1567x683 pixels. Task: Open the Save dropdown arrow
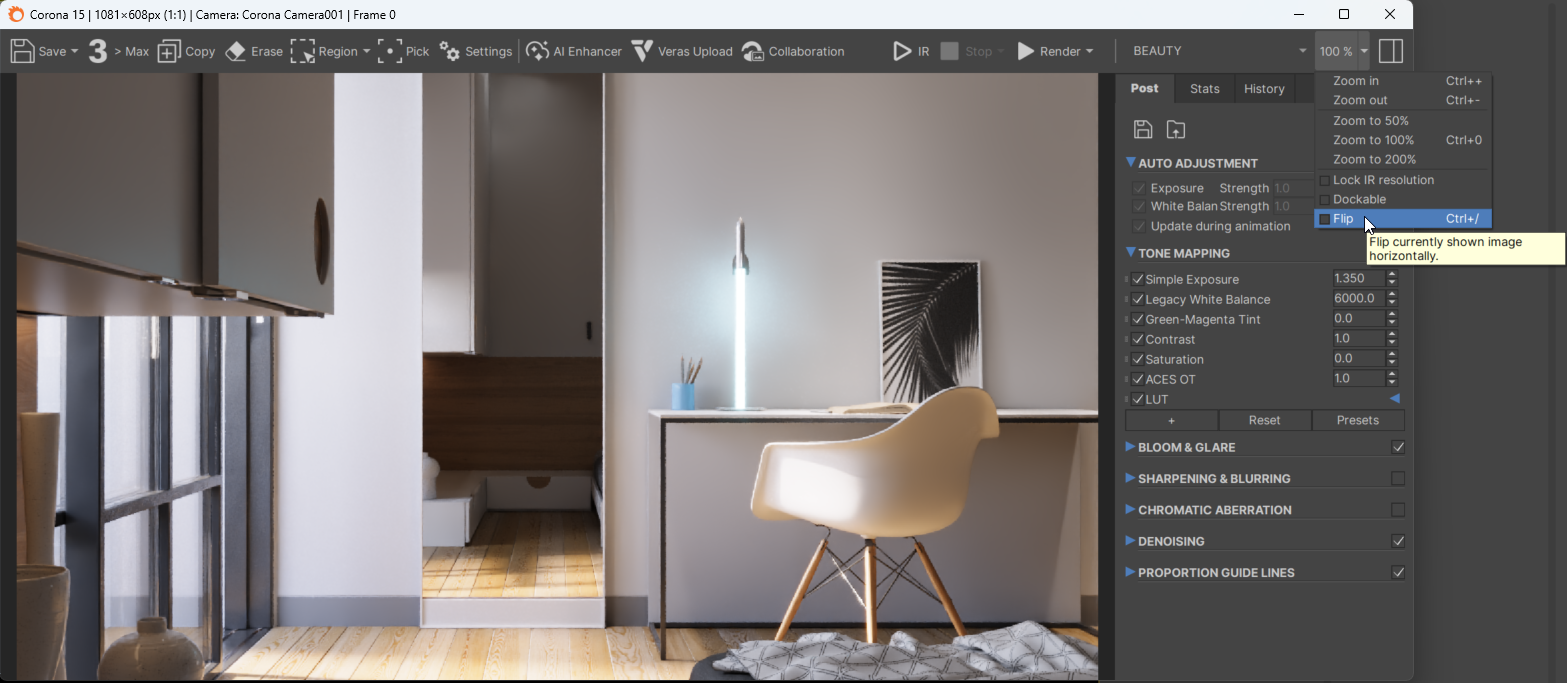(x=75, y=52)
